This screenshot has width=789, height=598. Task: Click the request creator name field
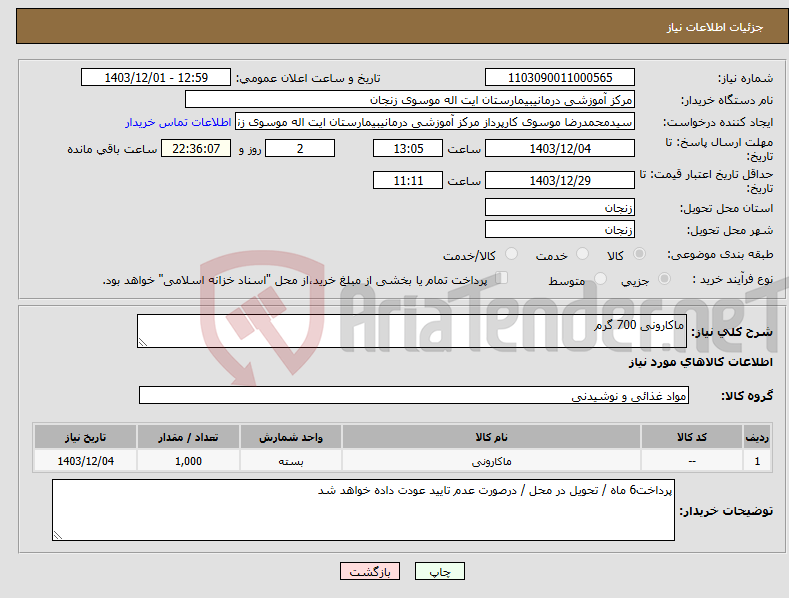coord(435,122)
